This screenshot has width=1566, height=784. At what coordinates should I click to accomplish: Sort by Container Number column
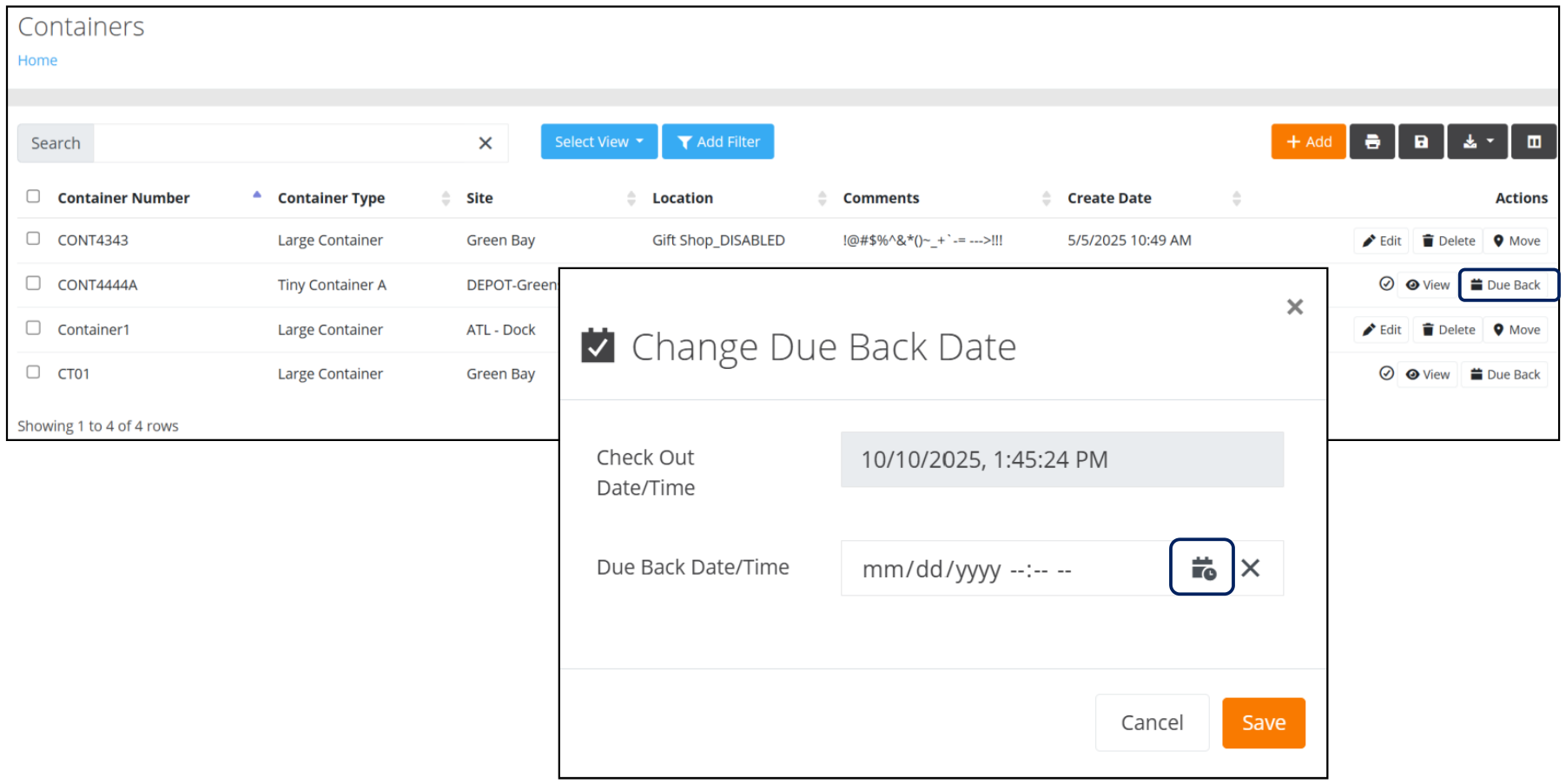pos(123,198)
